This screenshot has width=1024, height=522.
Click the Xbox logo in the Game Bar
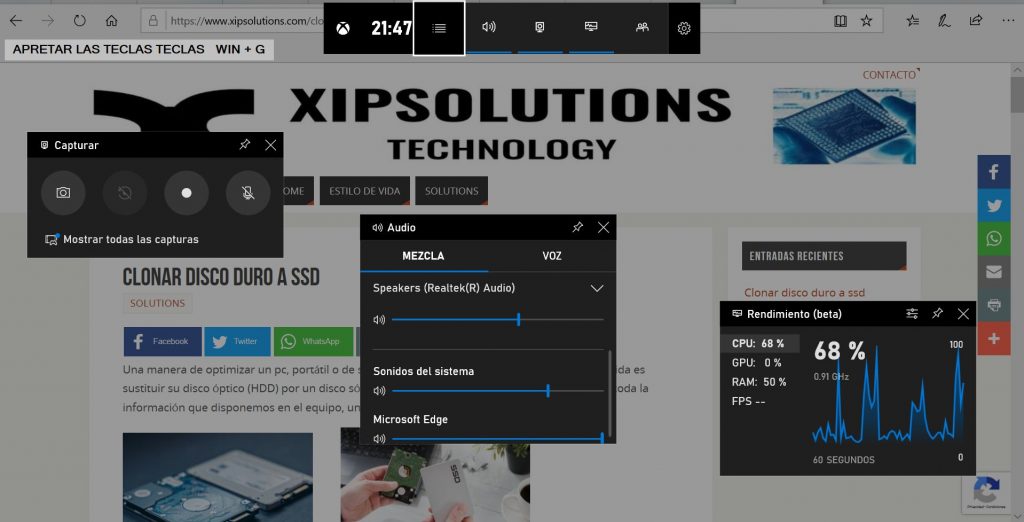[343, 28]
